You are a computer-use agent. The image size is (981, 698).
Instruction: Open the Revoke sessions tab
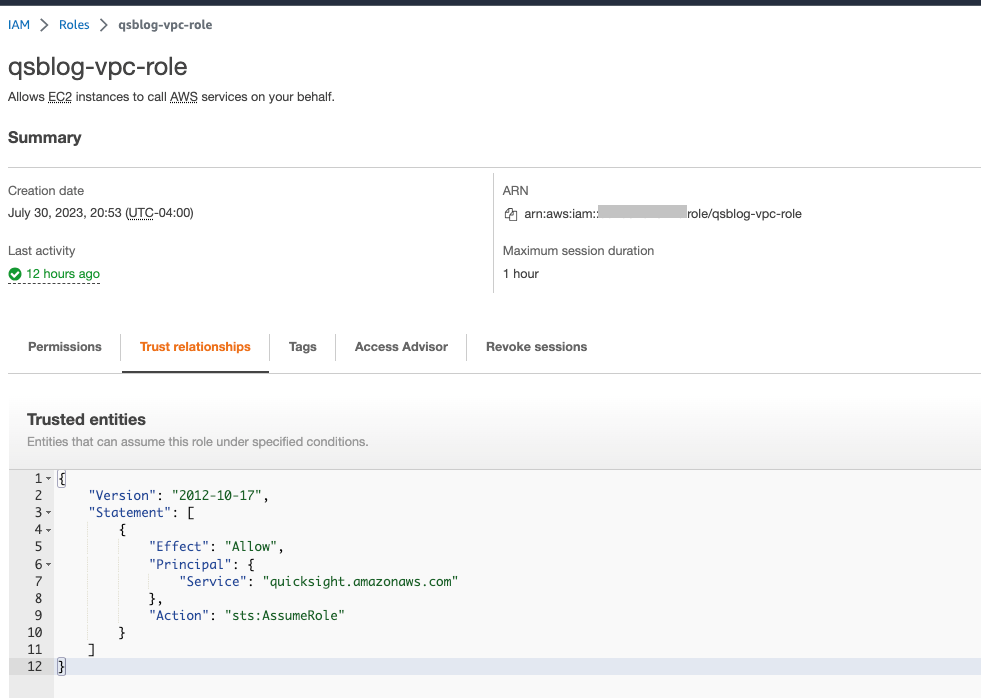tap(536, 347)
